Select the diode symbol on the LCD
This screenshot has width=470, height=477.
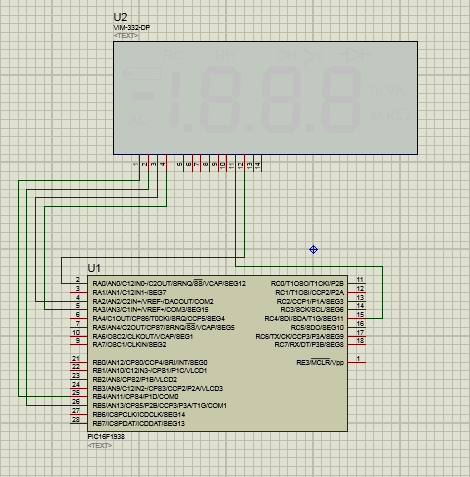(x=355, y=55)
